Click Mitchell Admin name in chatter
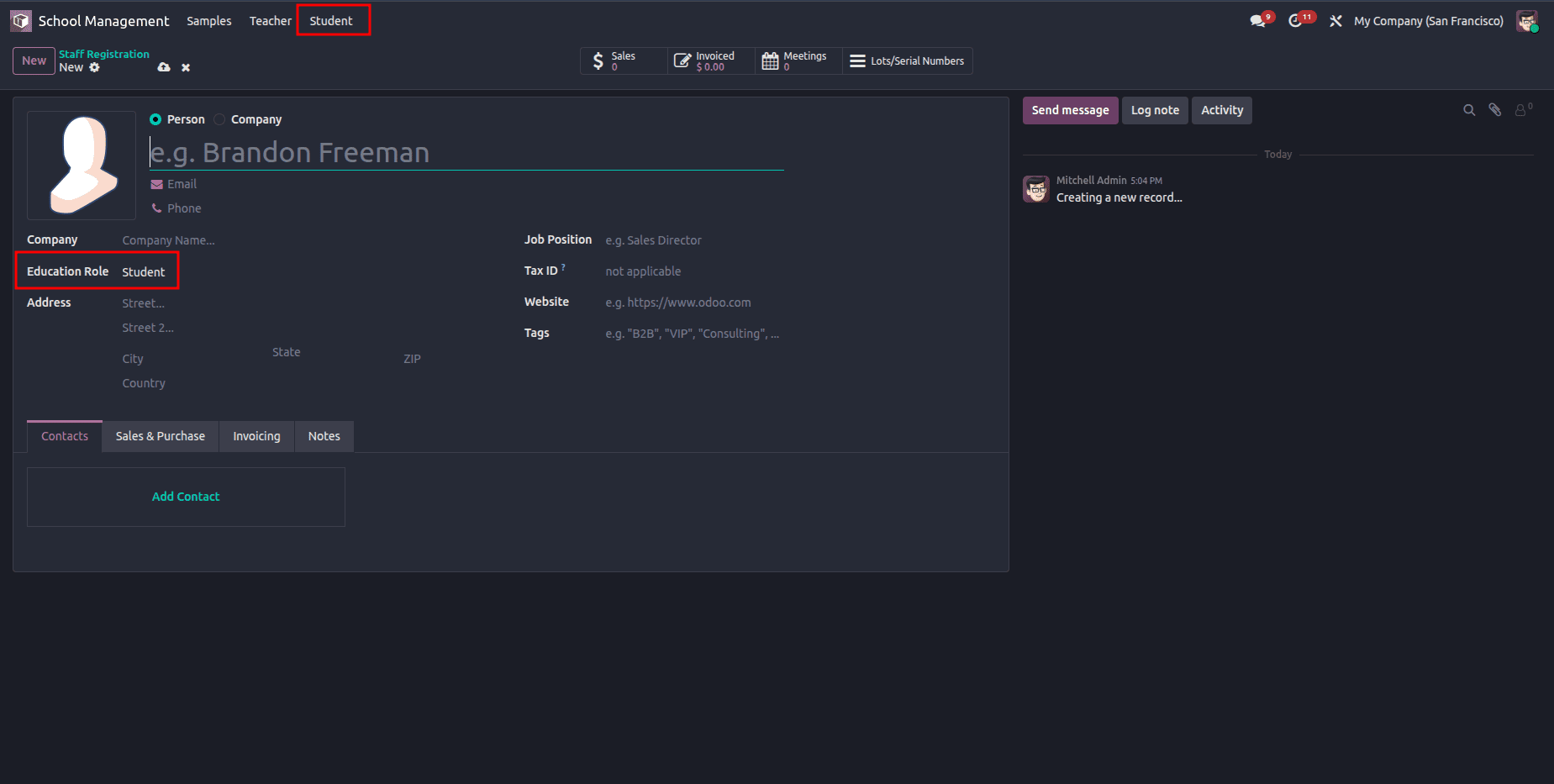 tap(1091, 181)
